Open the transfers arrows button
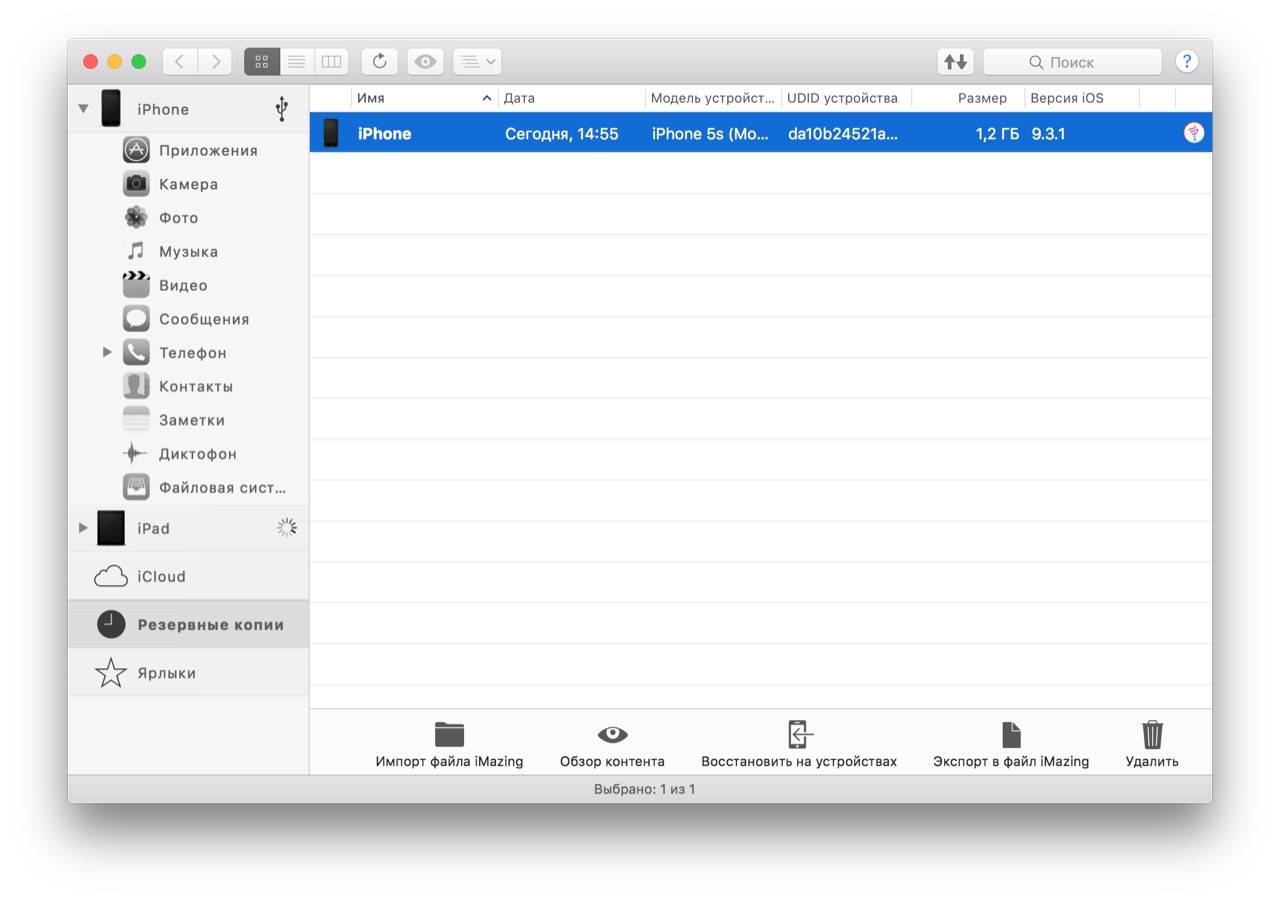The height and width of the screenshot is (900, 1280). coord(956,62)
